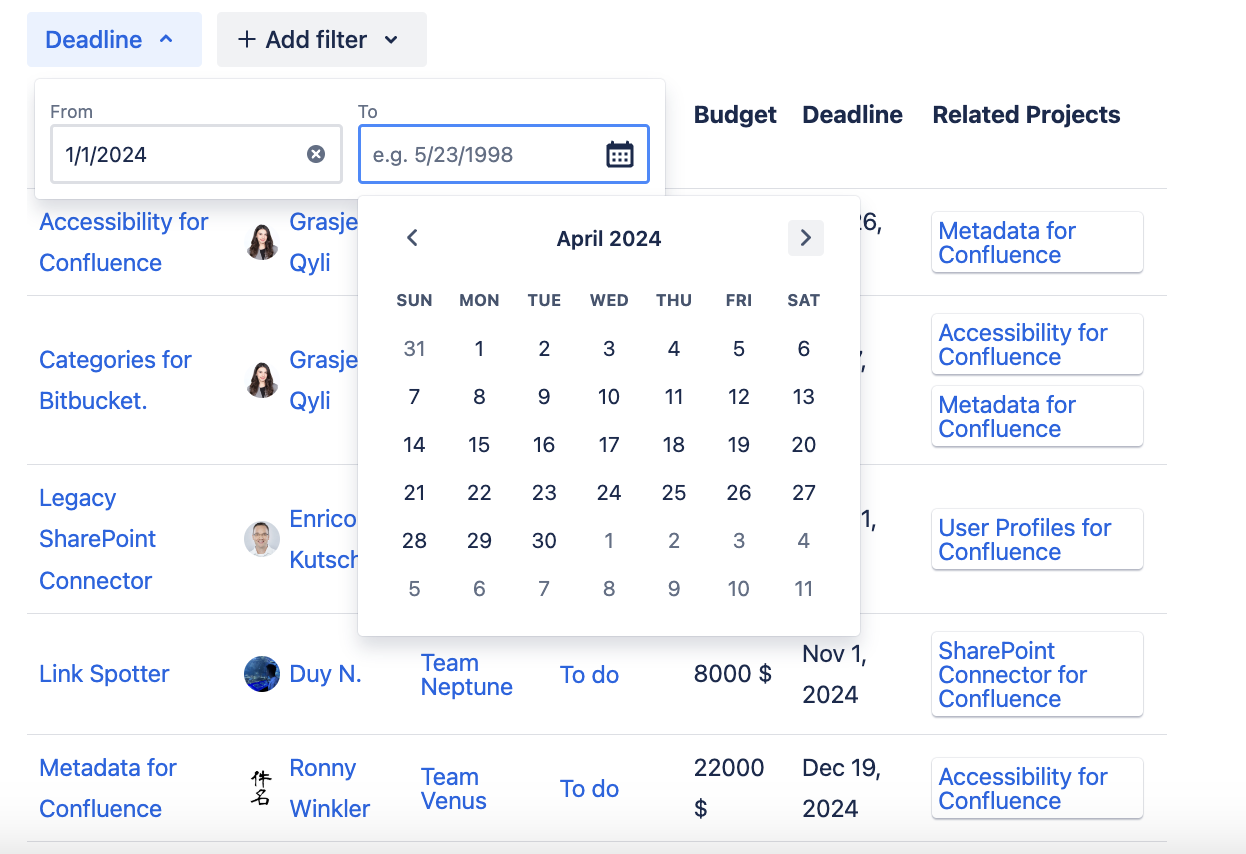Click Grasje Qyli avatar in Accessibility row
Image resolution: width=1246 pixels, height=854 pixels.
coord(262,242)
